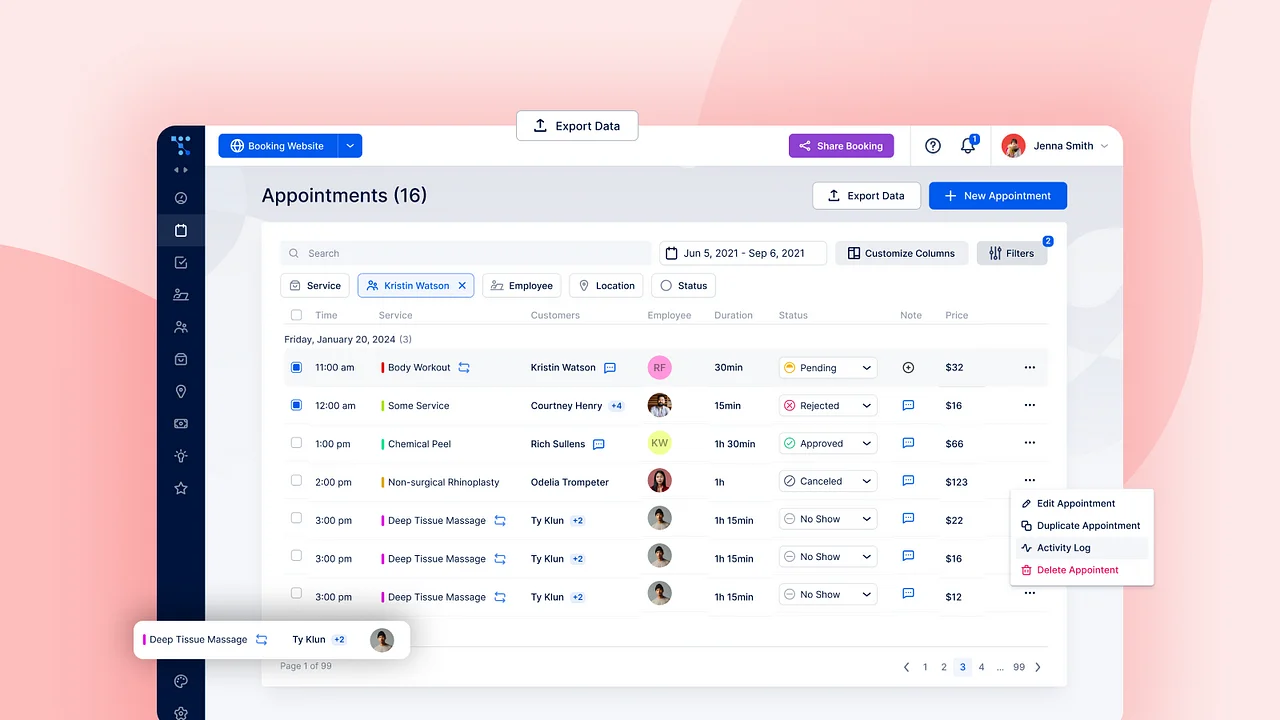The image size is (1280, 720).
Task: Remove the Kristin Watson filter chip
Action: pos(461,285)
